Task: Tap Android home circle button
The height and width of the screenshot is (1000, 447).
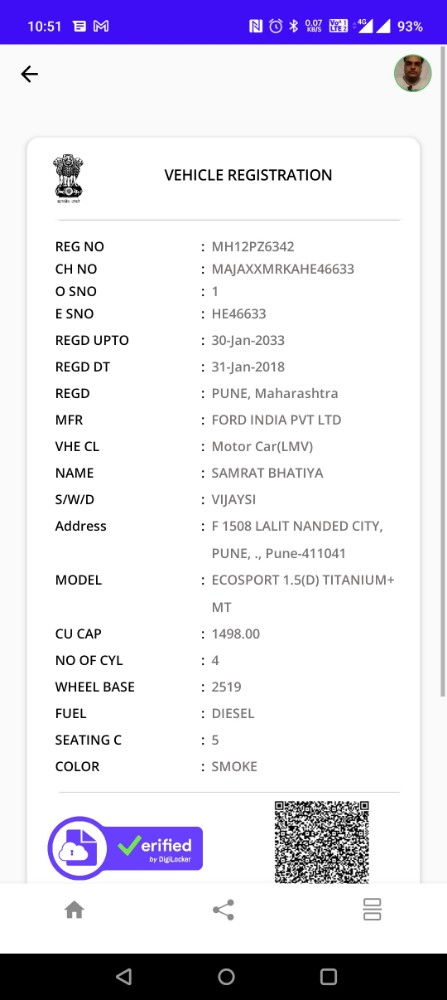Action: [226, 976]
